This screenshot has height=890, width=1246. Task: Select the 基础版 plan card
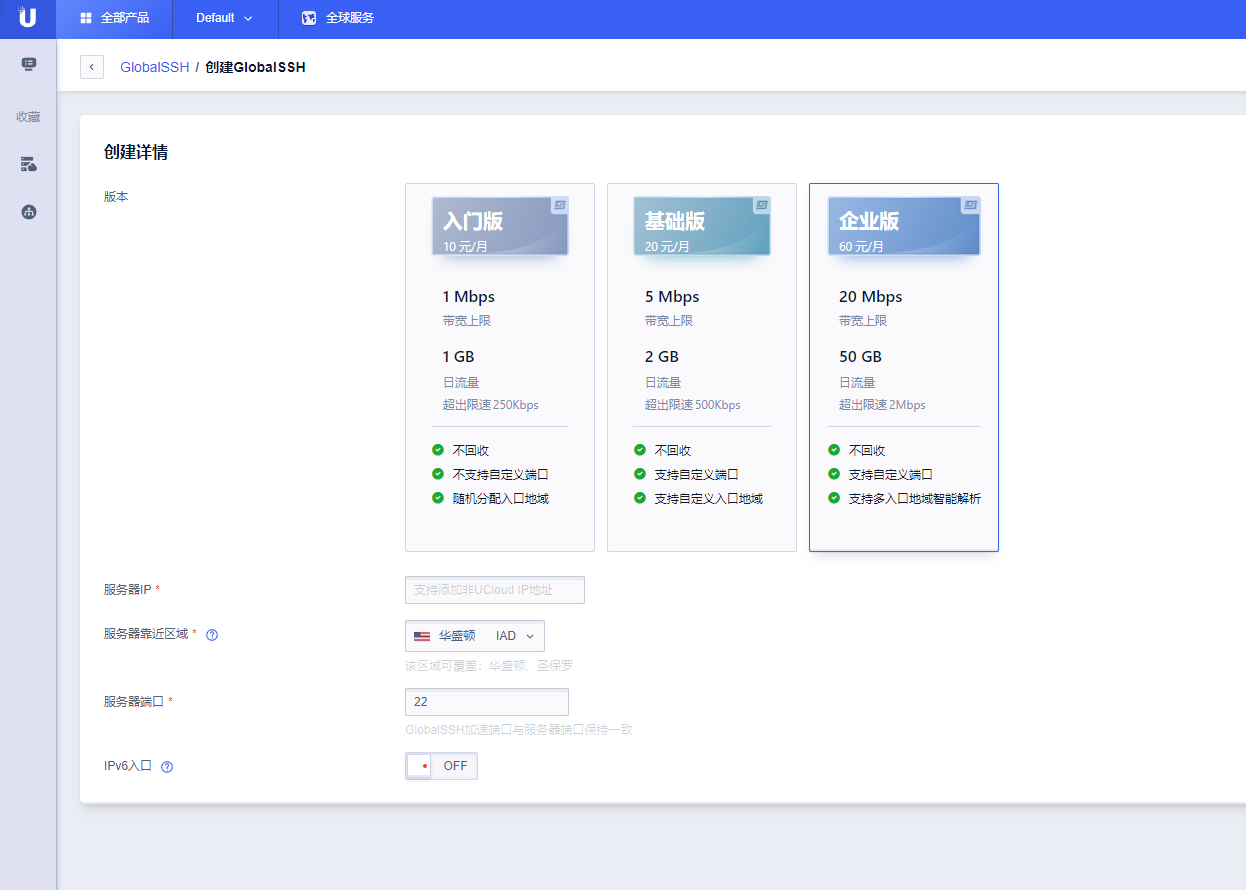(x=702, y=367)
